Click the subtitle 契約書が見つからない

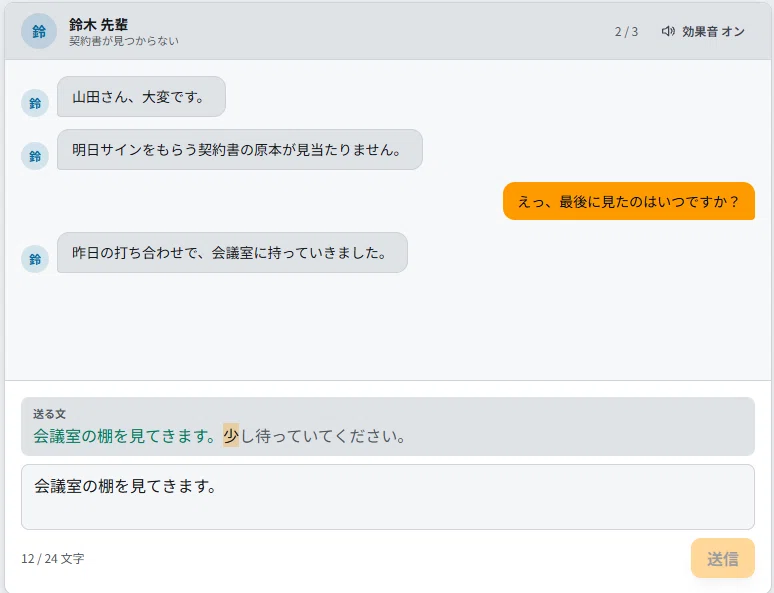point(124,41)
